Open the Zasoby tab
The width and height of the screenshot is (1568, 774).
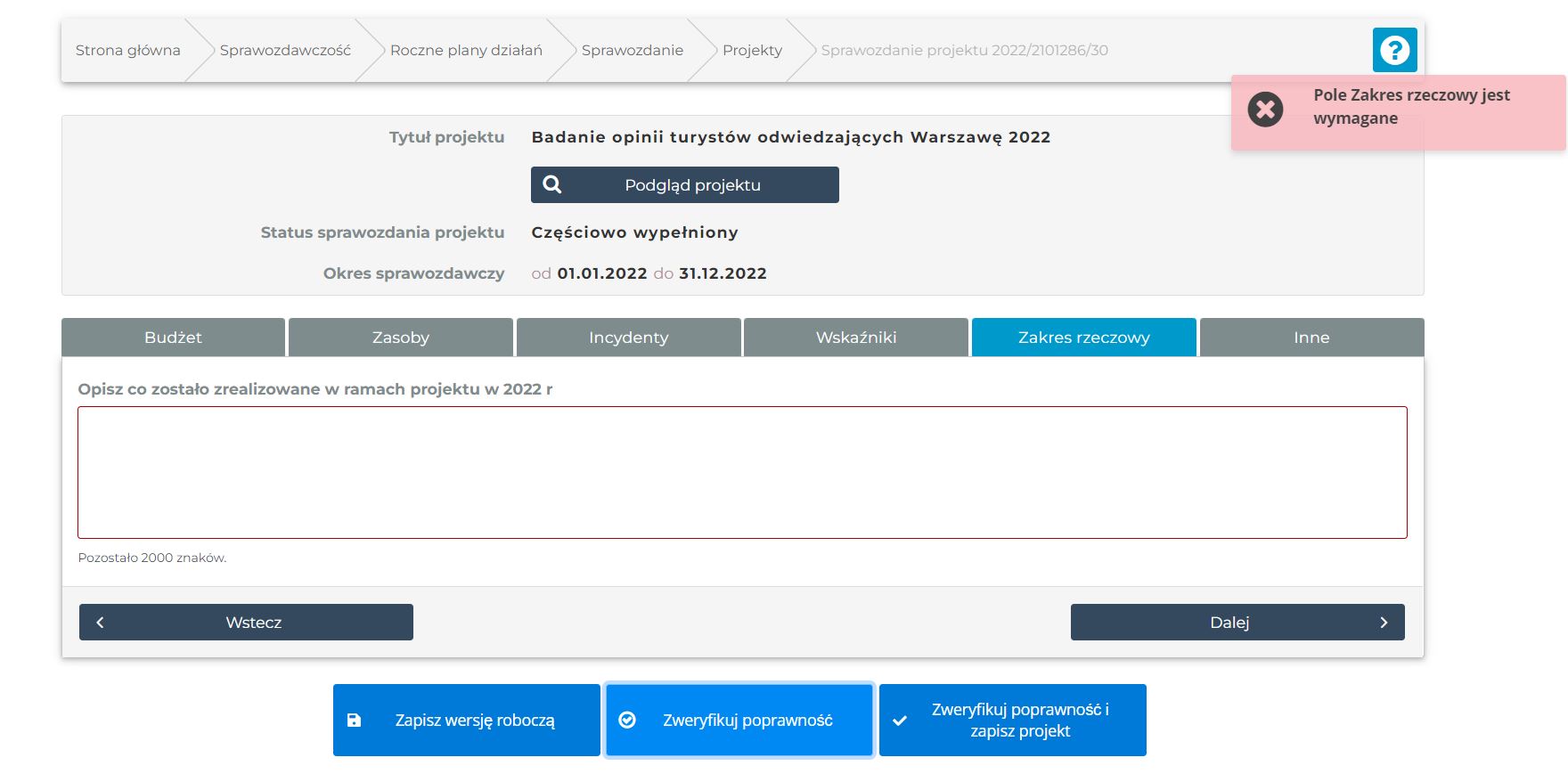[401, 338]
